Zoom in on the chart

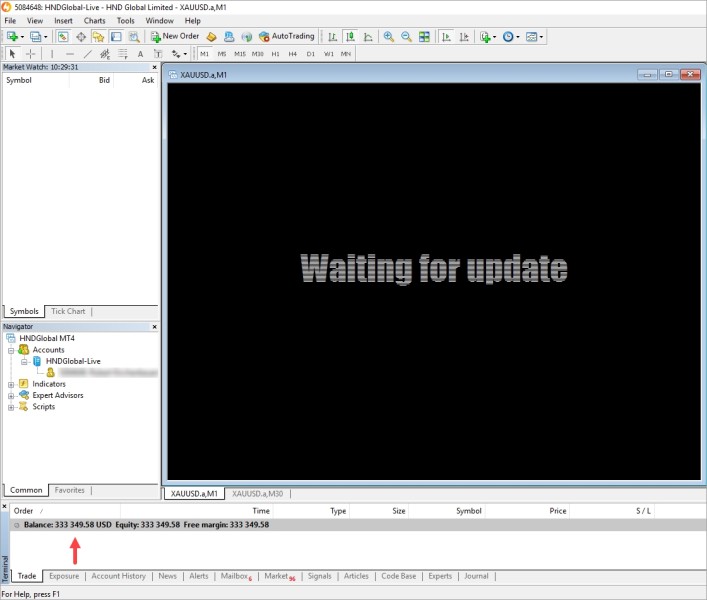click(389, 37)
